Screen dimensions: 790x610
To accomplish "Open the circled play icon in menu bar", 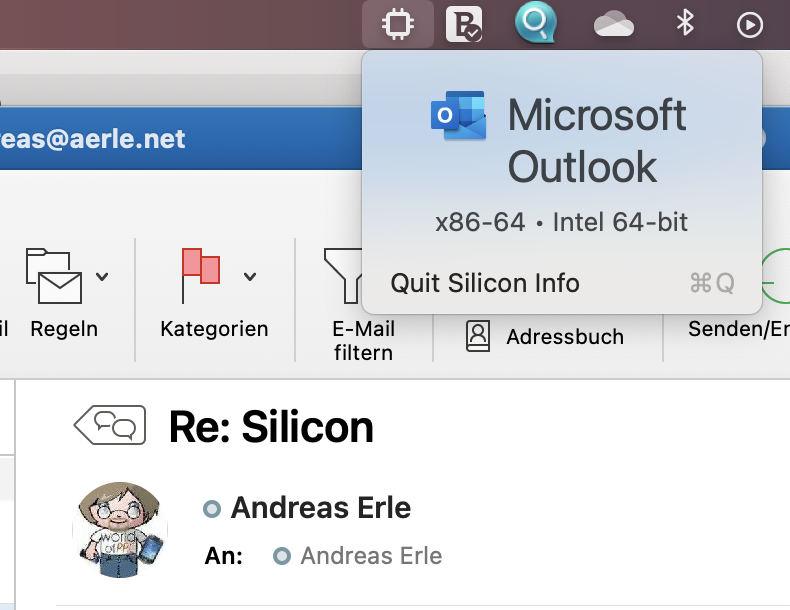I will [749, 25].
